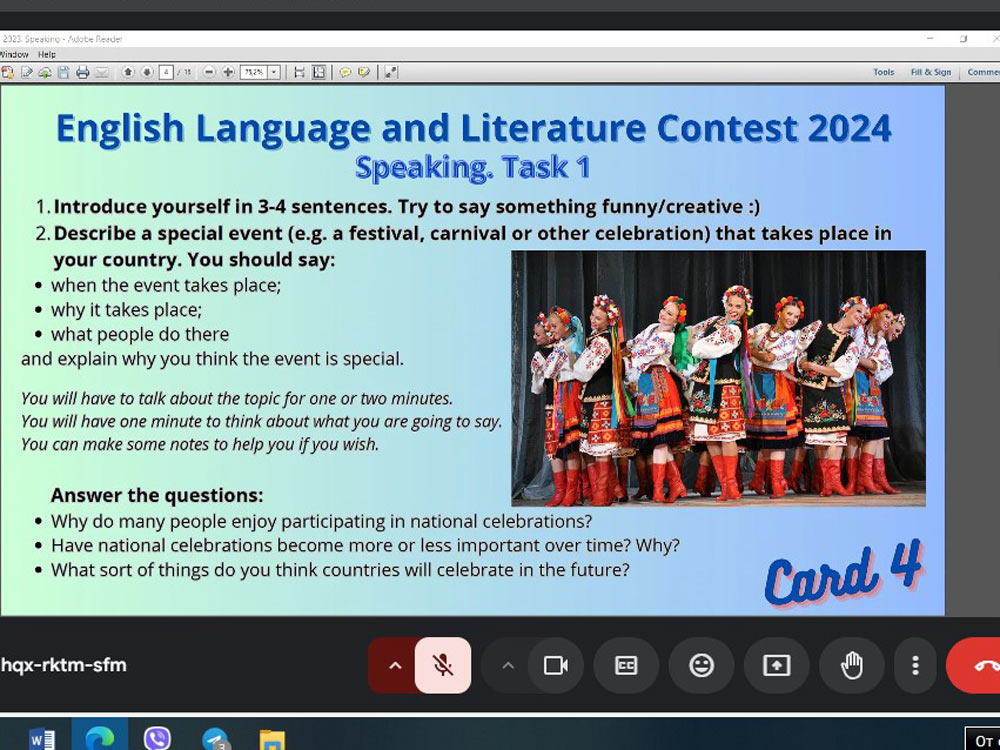Viewport: 1000px width, 750px height.
Task: Open the zoom percentage dropdown
Action: [x=274, y=72]
